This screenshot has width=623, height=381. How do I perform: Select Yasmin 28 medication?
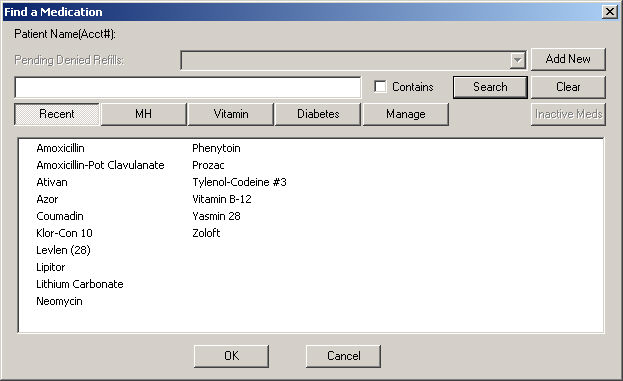[x=217, y=216]
